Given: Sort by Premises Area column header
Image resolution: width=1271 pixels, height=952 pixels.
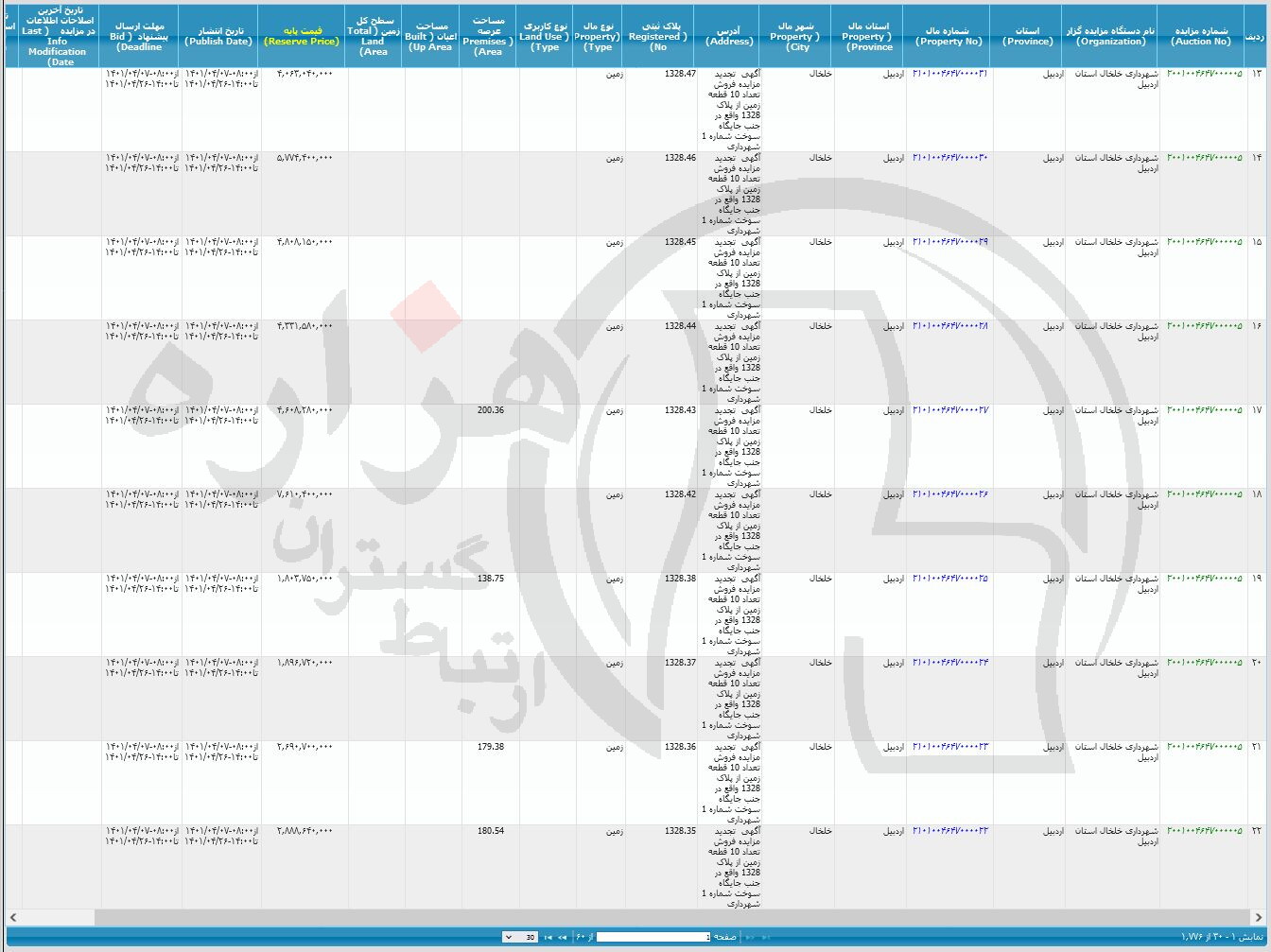Looking at the screenshot, I should click(x=489, y=35).
